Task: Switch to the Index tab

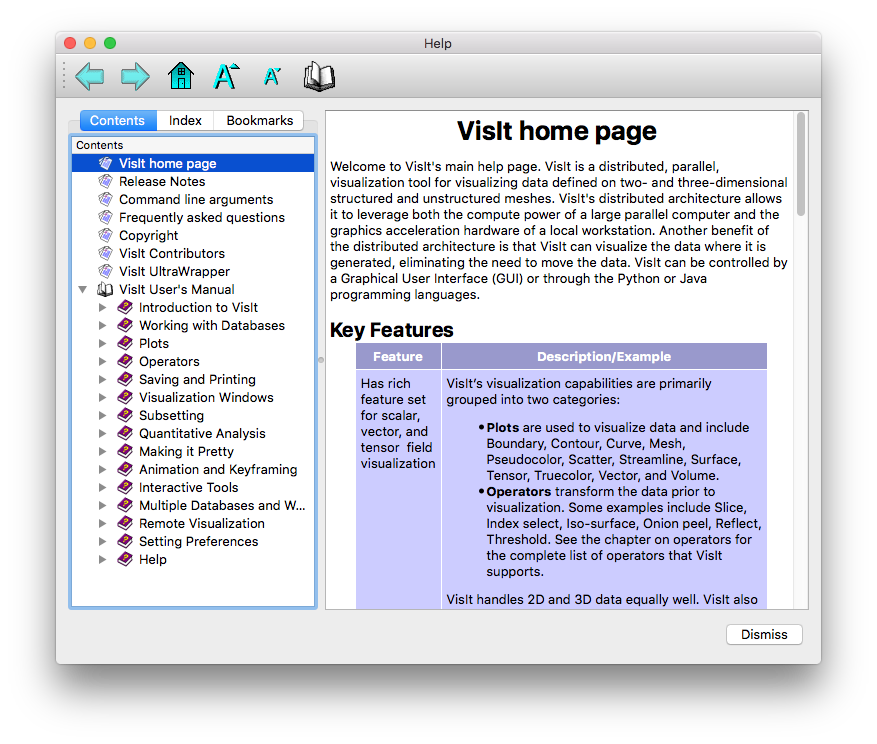Action: pyautogui.click(x=185, y=120)
